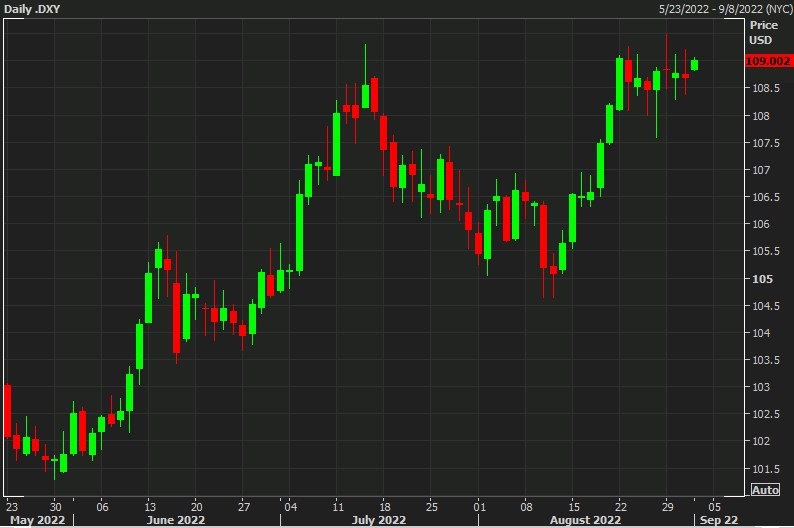Click the bold 105 price axis label
794x528 pixels.
click(x=762, y=278)
